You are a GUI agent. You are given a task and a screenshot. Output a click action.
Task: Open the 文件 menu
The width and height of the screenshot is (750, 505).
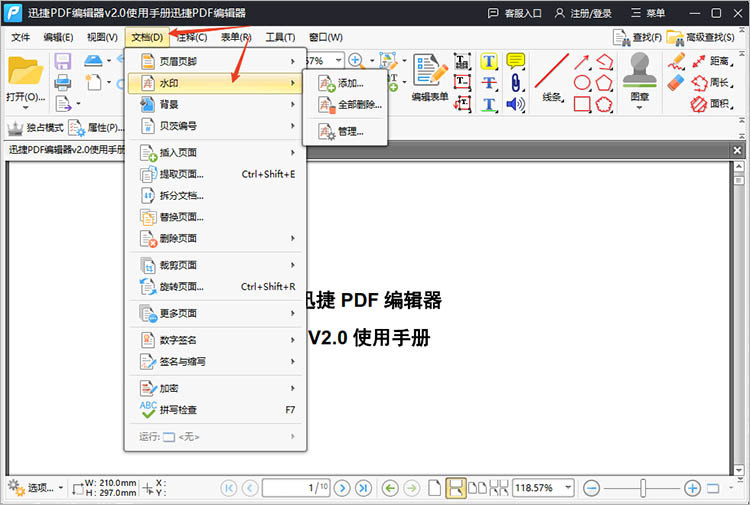[x=20, y=37]
